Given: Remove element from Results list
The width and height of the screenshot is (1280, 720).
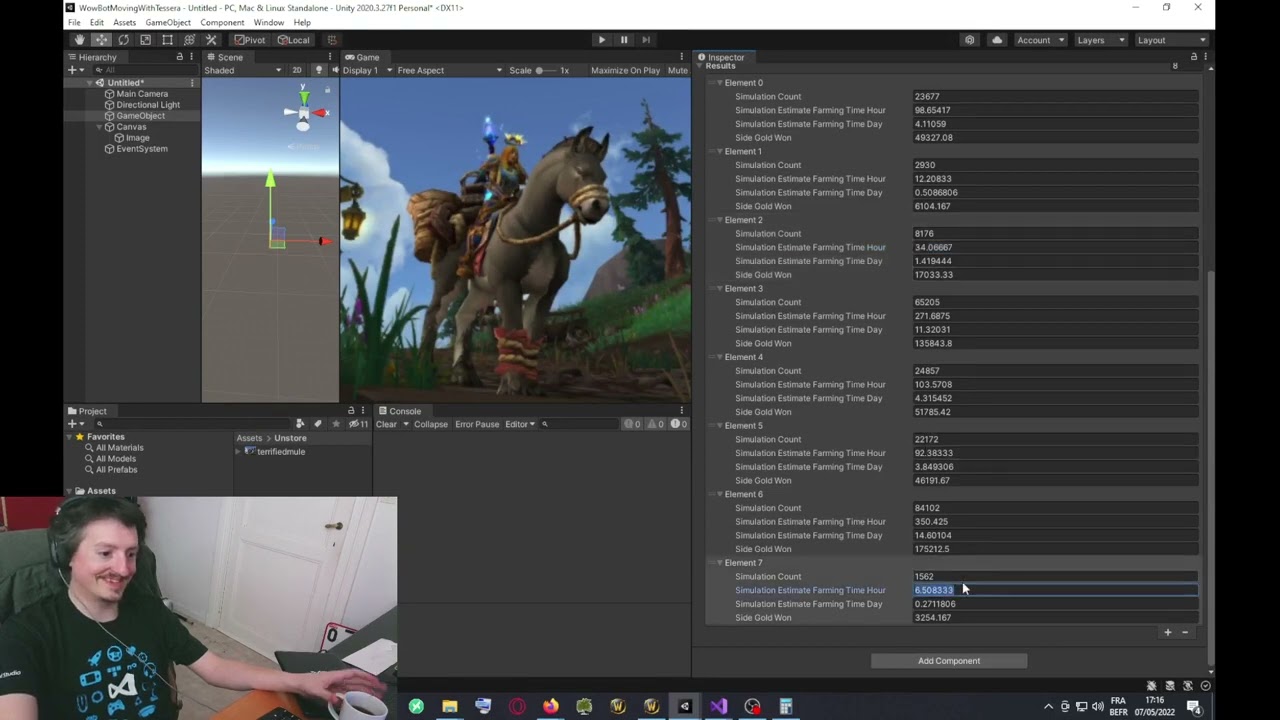Looking at the screenshot, I should [x=1185, y=632].
